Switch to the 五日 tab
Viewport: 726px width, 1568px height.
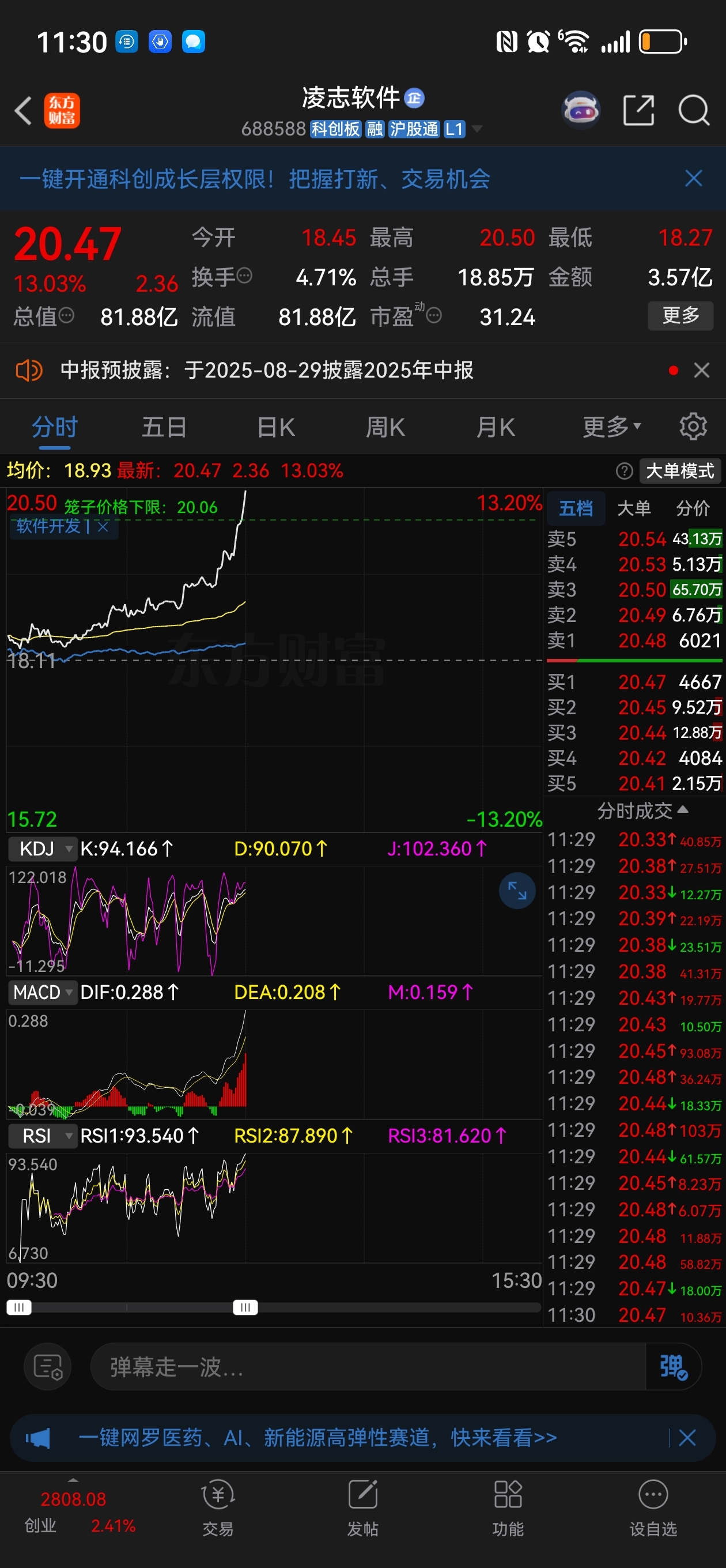click(x=164, y=427)
